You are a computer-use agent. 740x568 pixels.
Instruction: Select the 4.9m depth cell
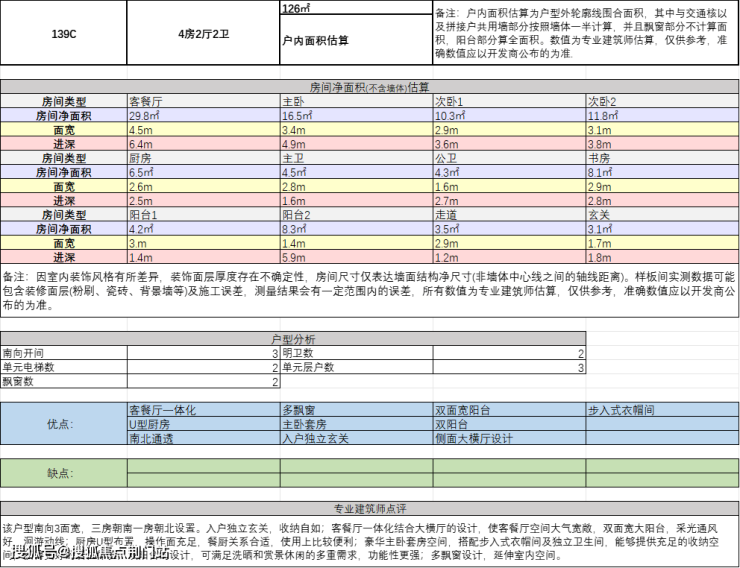pyautogui.click(x=357, y=144)
